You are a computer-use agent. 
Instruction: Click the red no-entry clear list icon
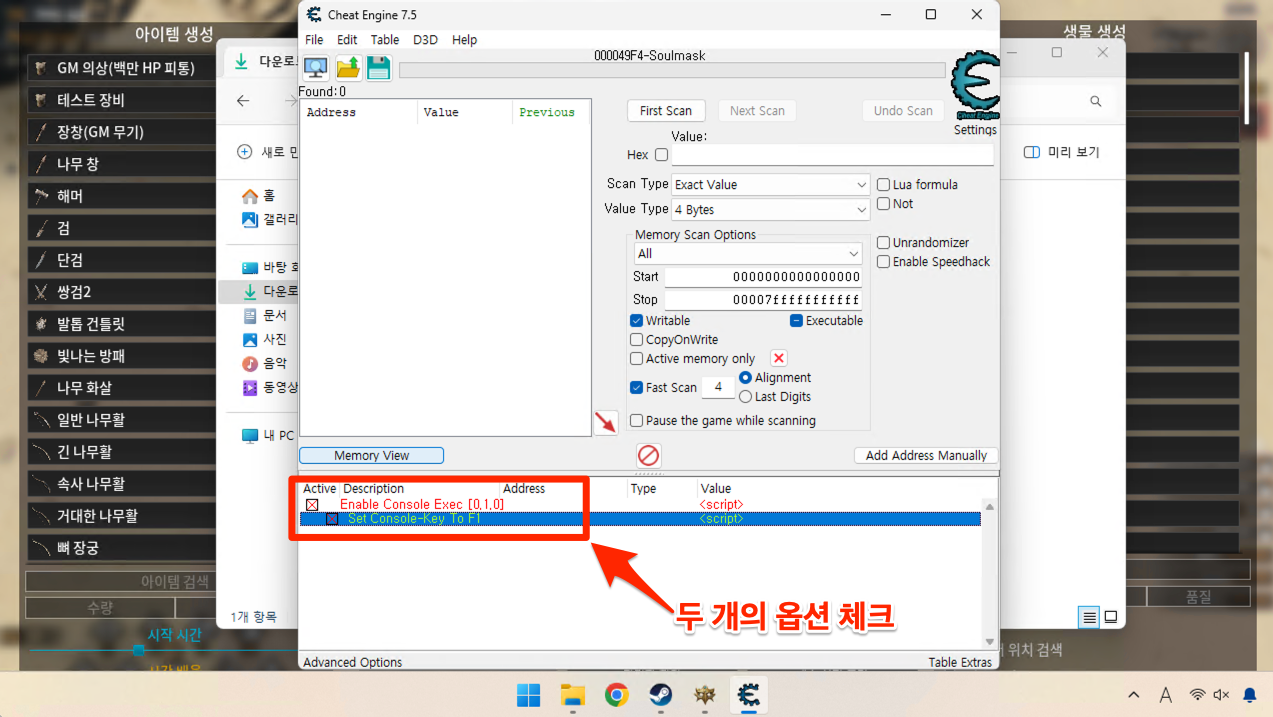tap(648, 456)
